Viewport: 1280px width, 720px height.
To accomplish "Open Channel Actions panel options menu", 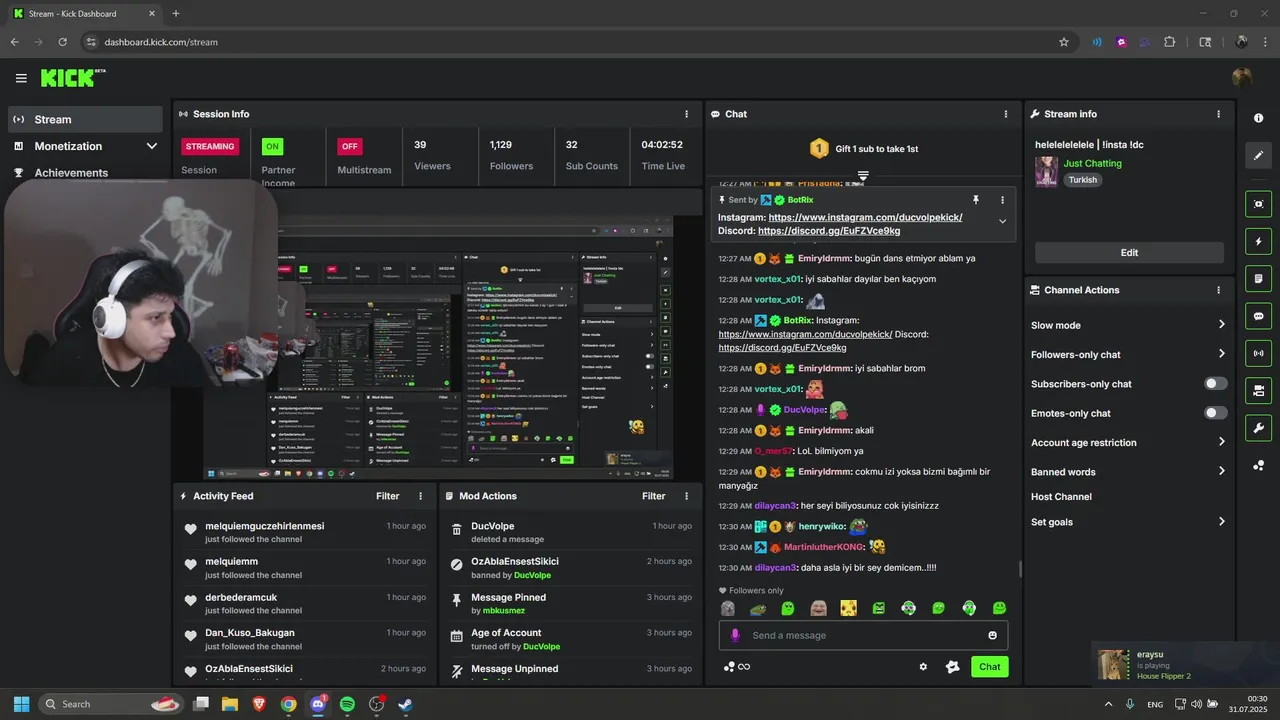I will (1218, 290).
